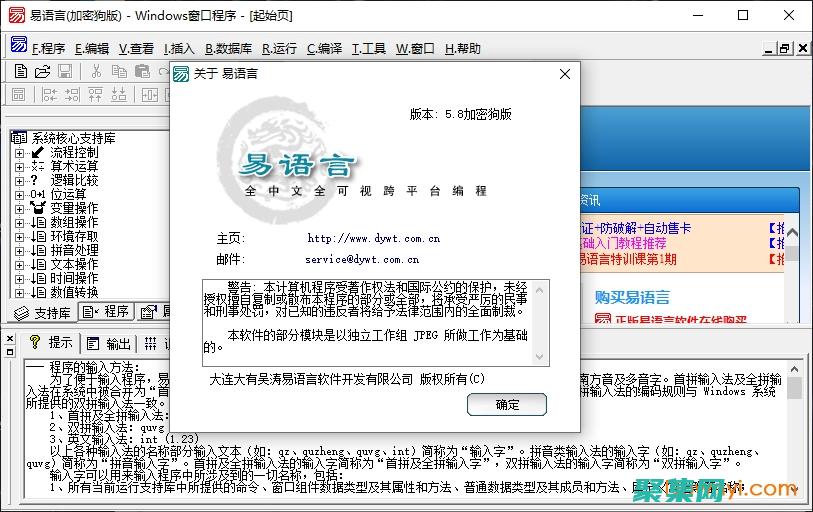The image size is (813, 512).
Task: Open the 易语言特训课第1期 news link
Action: click(x=627, y=259)
